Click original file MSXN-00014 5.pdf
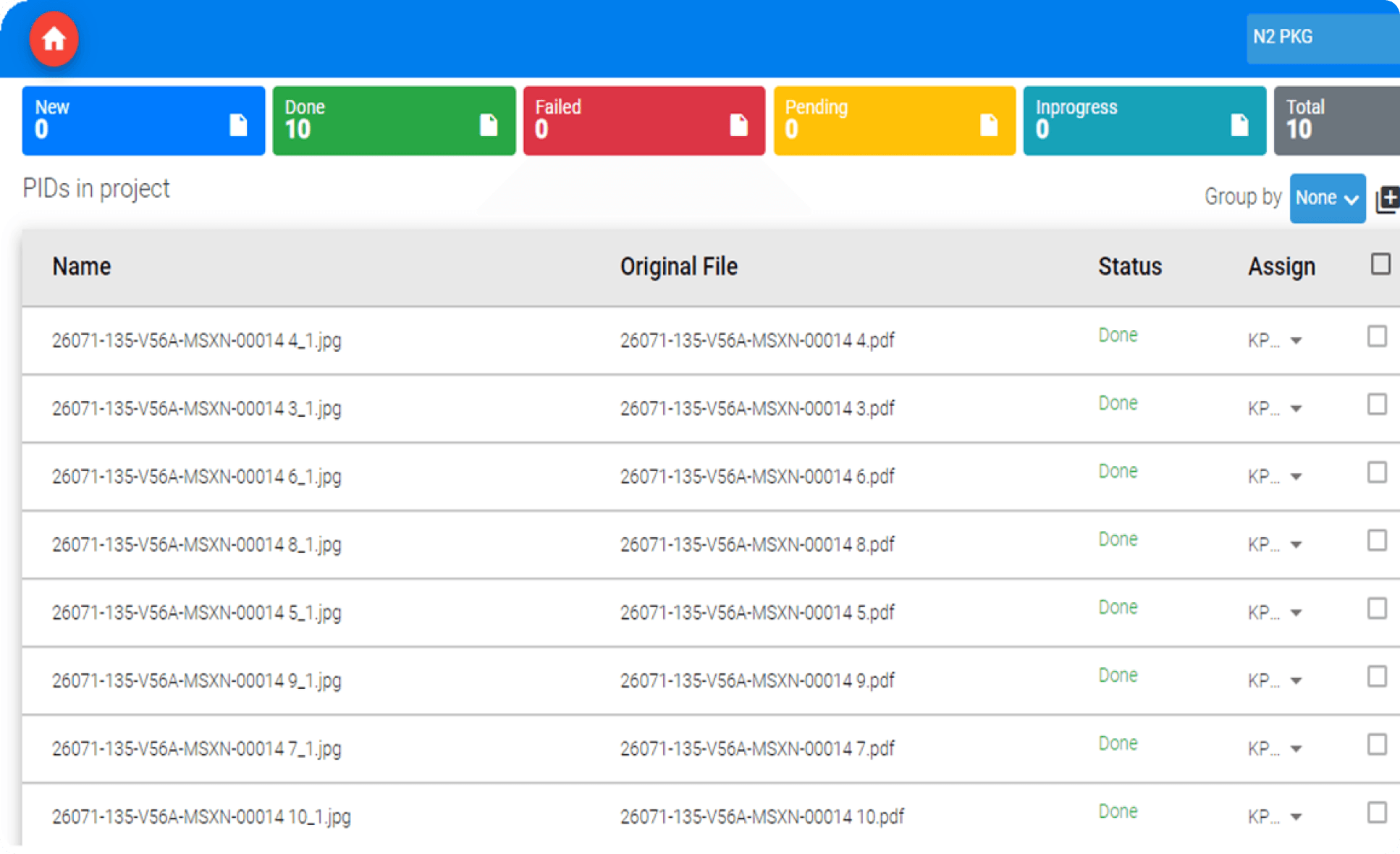1400x854 pixels. [x=757, y=613]
